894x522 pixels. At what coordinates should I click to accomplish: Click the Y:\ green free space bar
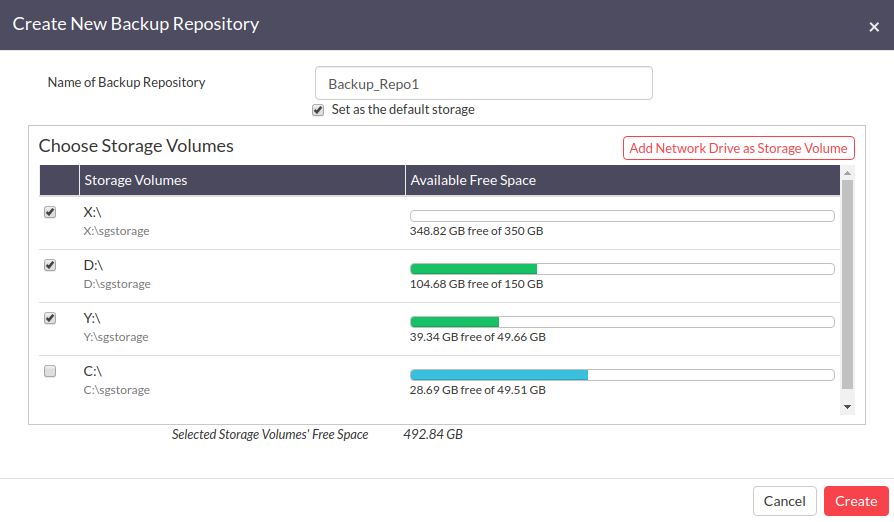click(x=454, y=322)
